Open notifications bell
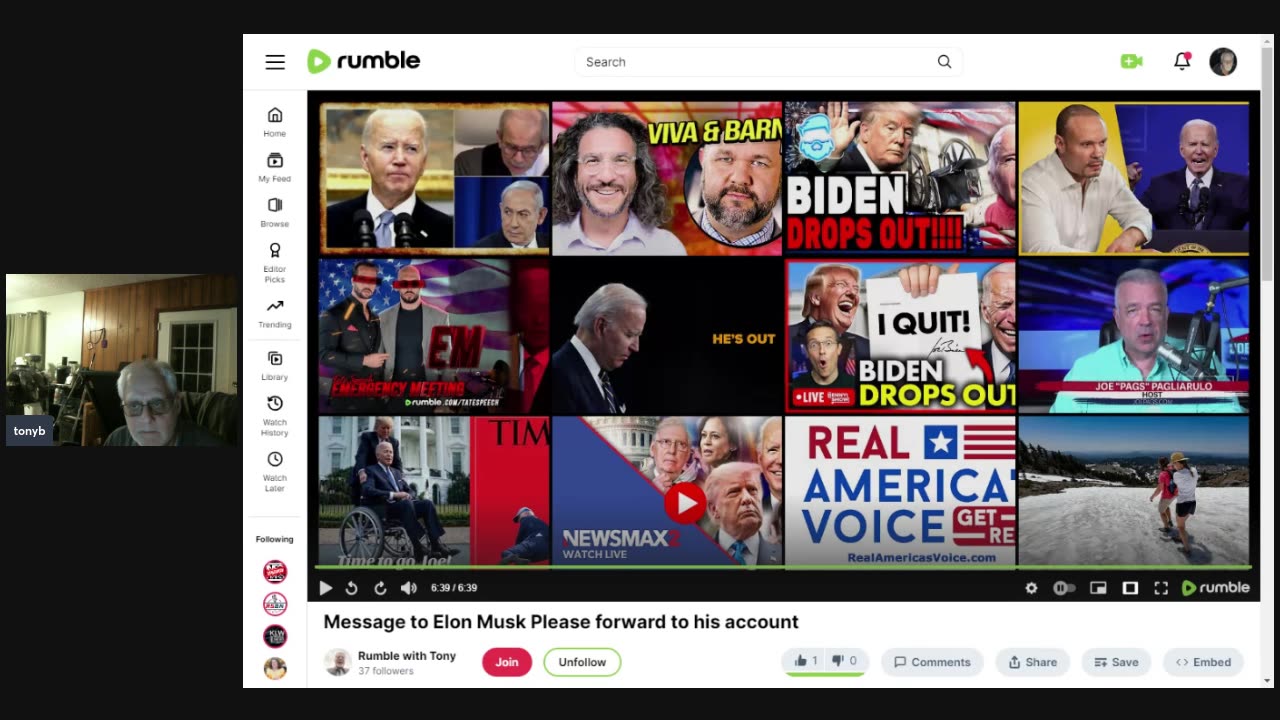 [1182, 62]
